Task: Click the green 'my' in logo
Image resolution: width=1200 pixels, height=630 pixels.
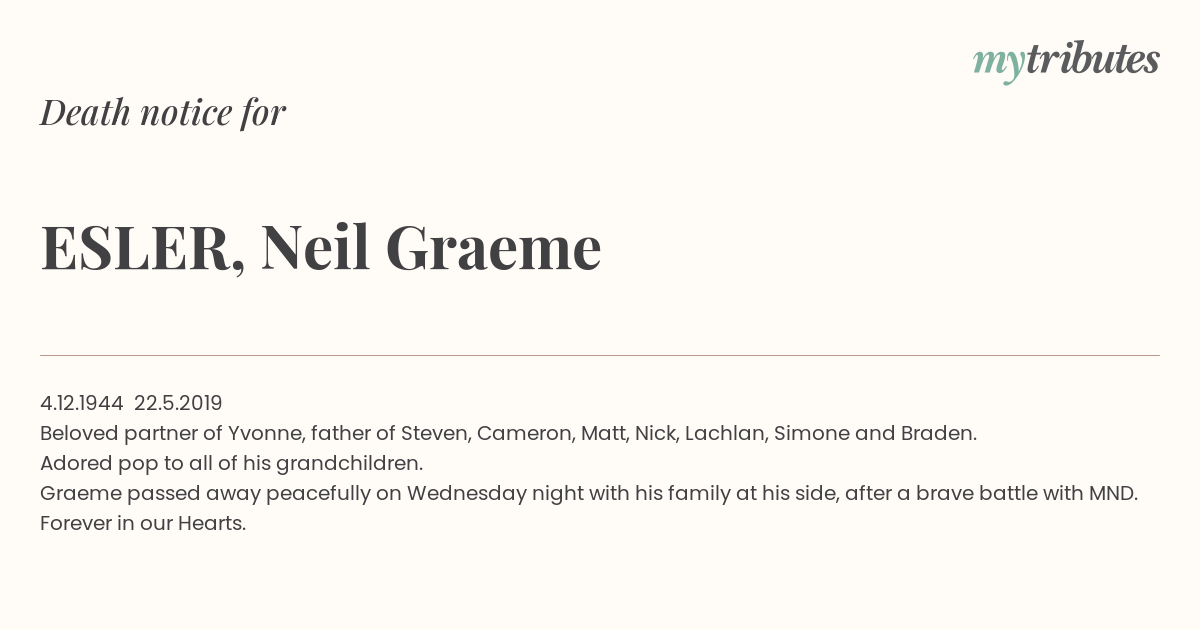Action: 999,64
